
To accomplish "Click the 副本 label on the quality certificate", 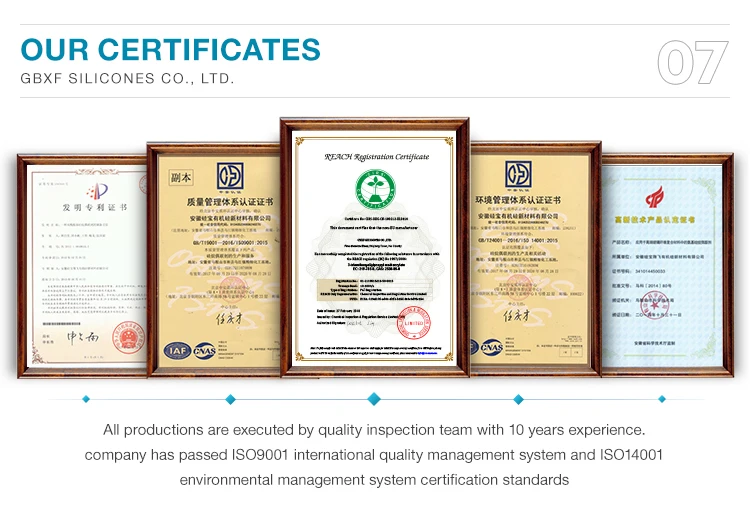I will click(x=181, y=178).
